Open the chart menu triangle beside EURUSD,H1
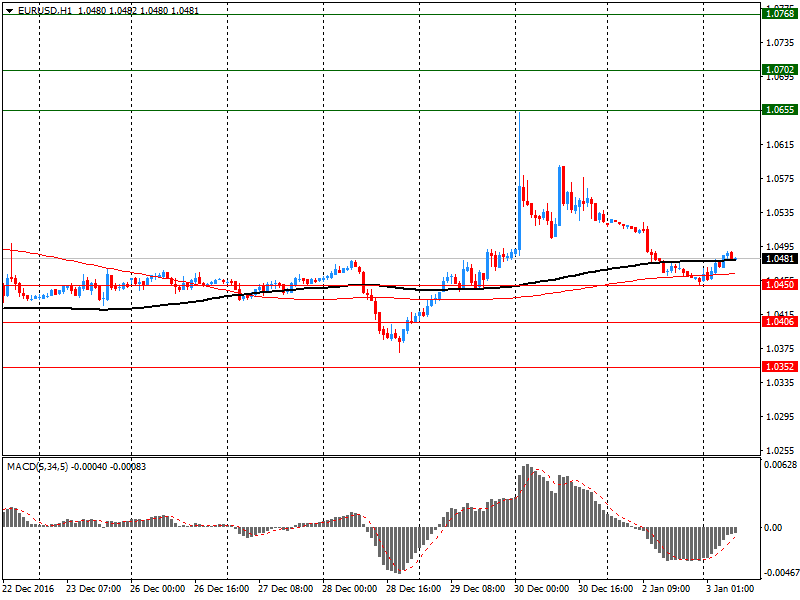800x600 pixels. [9, 11]
